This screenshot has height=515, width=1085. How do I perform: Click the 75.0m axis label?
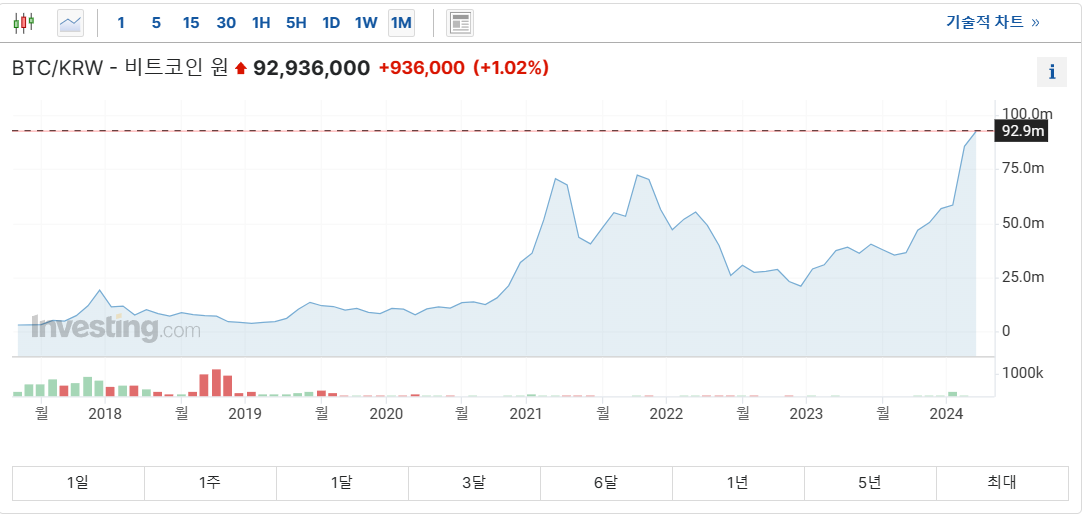[x=1024, y=168]
